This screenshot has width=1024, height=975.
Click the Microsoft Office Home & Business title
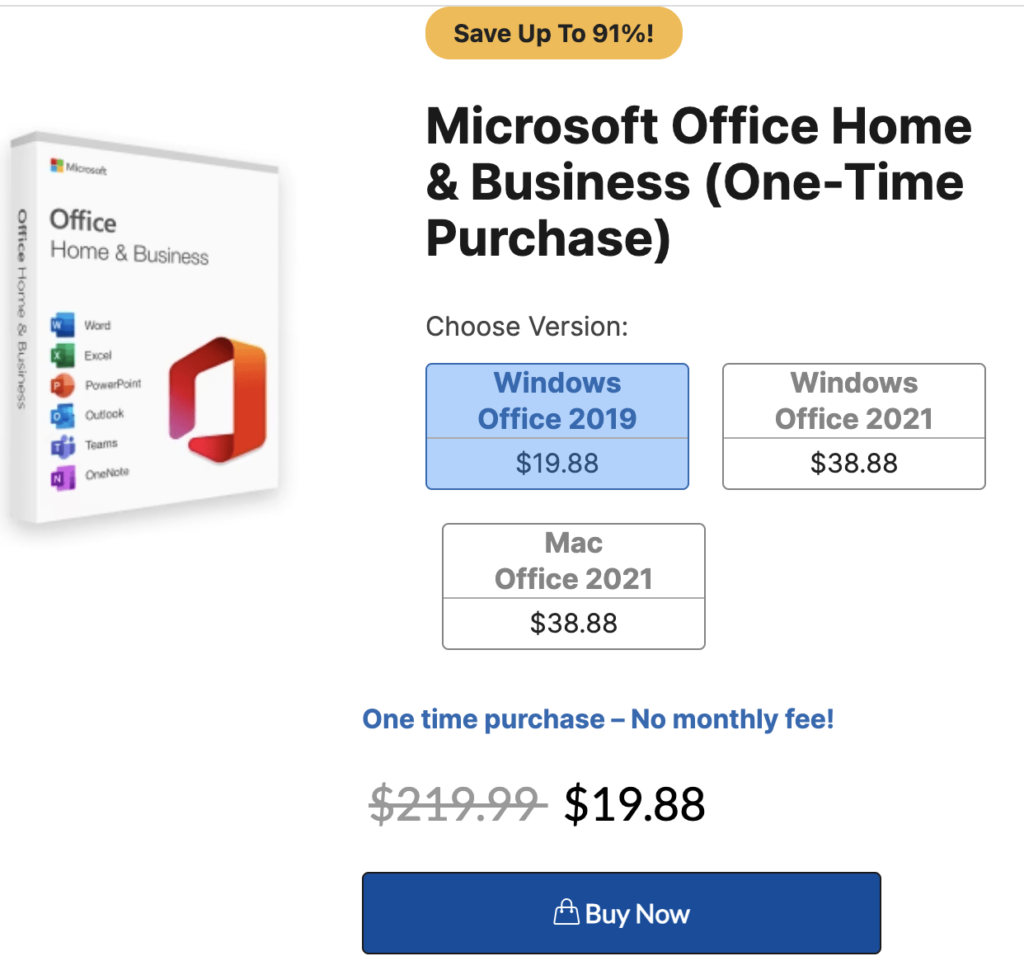tap(698, 183)
